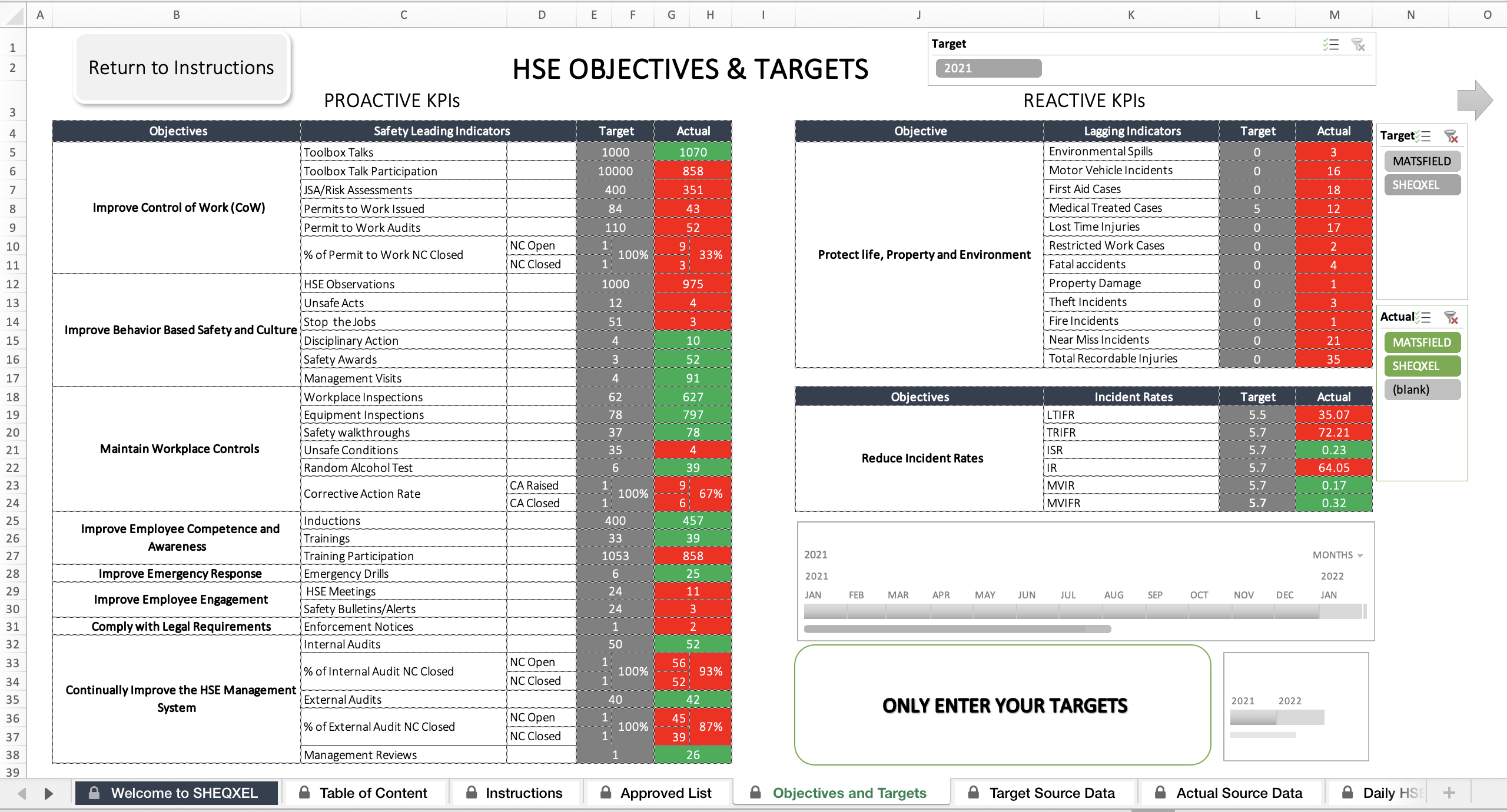
Task: Select the Objectives and Targets sheet tab
Action: tap(841, 793)
